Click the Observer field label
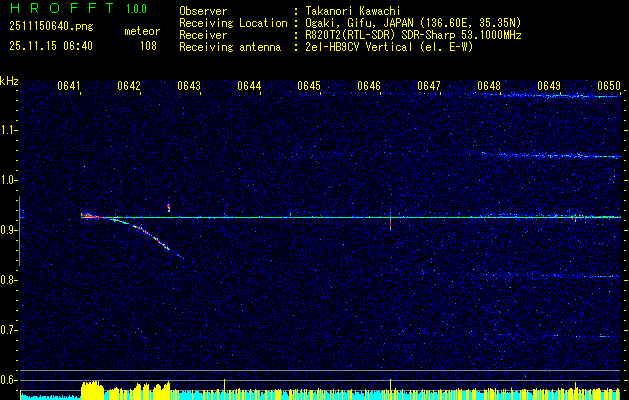Viewport: 629px width, 400px height. coord(203,11)
